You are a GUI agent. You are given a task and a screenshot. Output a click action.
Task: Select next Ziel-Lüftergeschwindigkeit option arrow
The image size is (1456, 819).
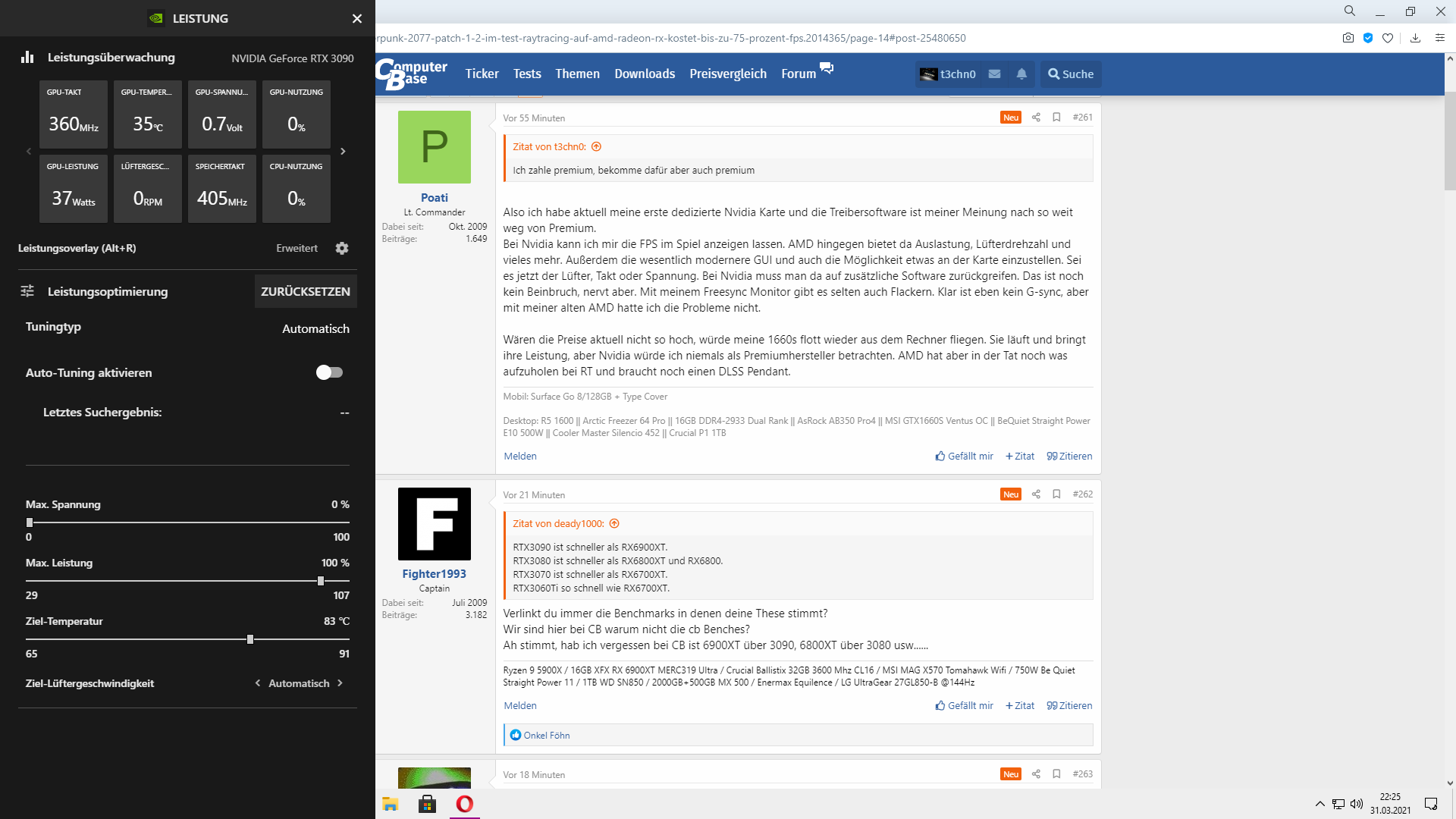point(340,683)
